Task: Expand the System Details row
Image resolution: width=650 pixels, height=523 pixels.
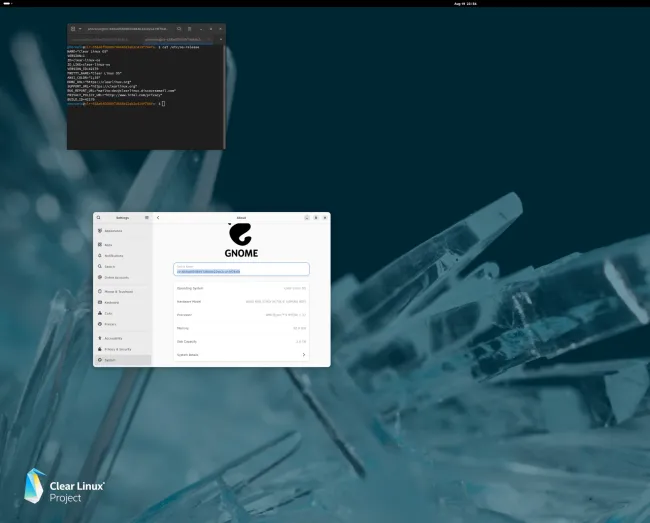Action: [241, 354]
